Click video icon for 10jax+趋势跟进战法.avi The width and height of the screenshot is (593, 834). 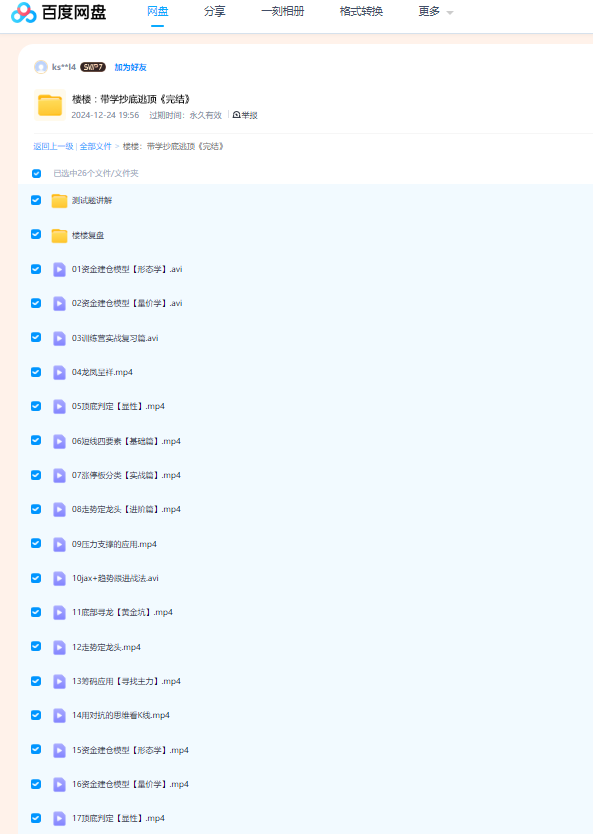pyautogui.click(x=59, y=578)
